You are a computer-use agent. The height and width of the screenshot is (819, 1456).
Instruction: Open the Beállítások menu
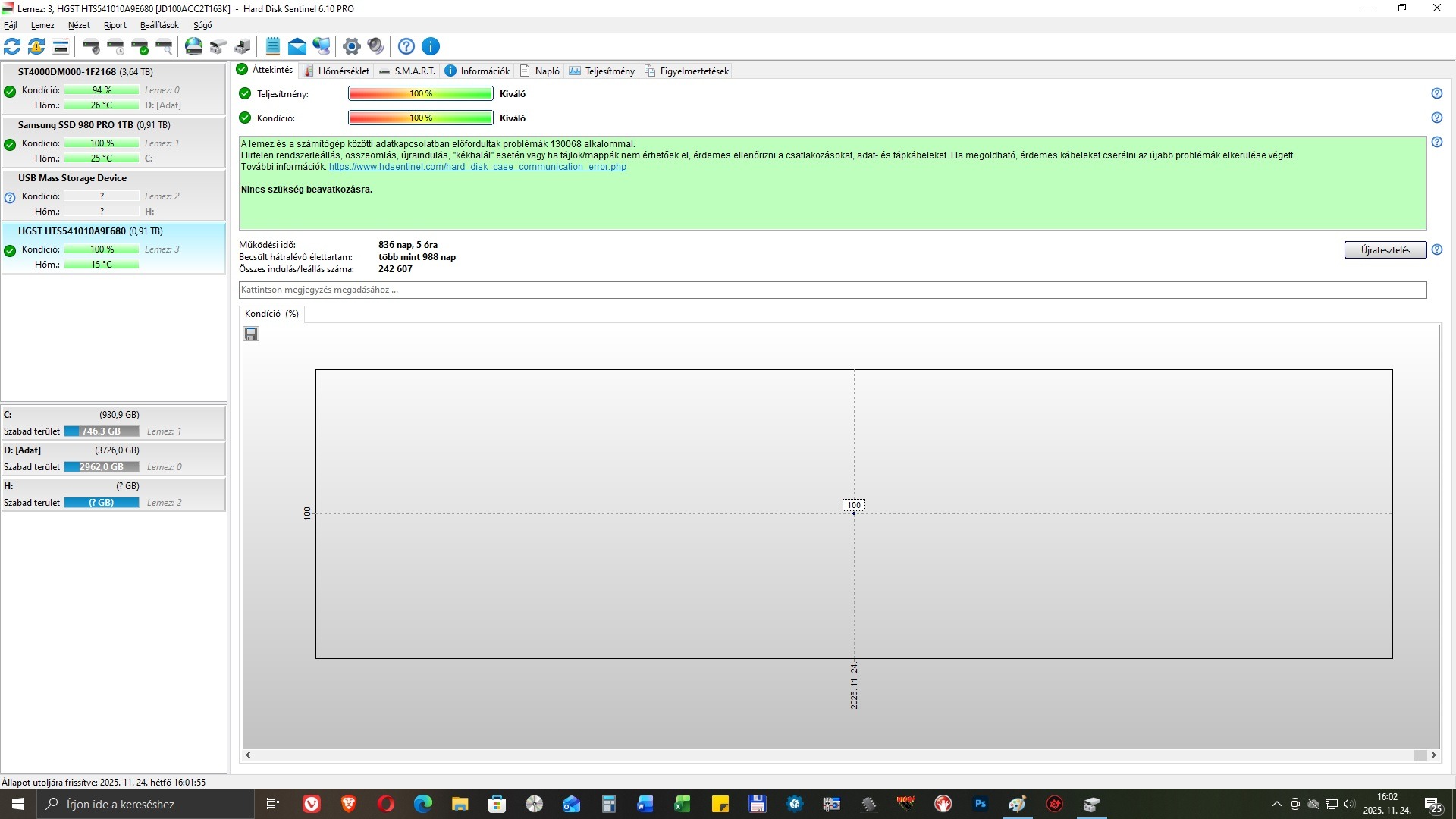tap(159, 25)
